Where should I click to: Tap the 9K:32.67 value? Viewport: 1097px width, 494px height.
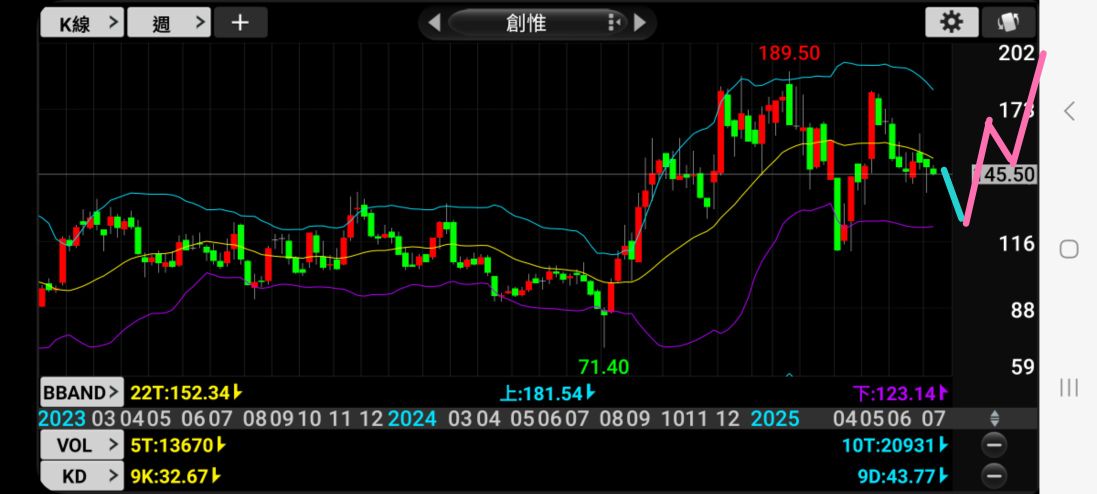click(176, 477)
